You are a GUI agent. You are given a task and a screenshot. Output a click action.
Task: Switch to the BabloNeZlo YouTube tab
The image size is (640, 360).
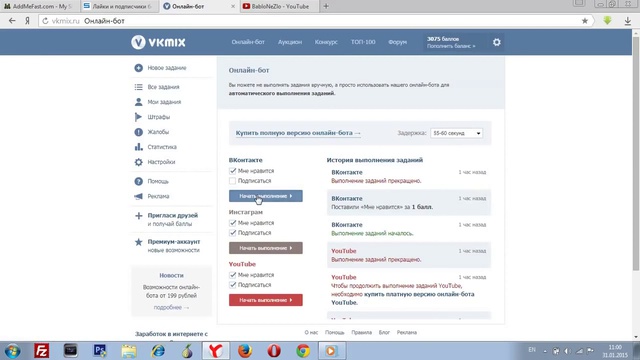[x=280, y=6]
